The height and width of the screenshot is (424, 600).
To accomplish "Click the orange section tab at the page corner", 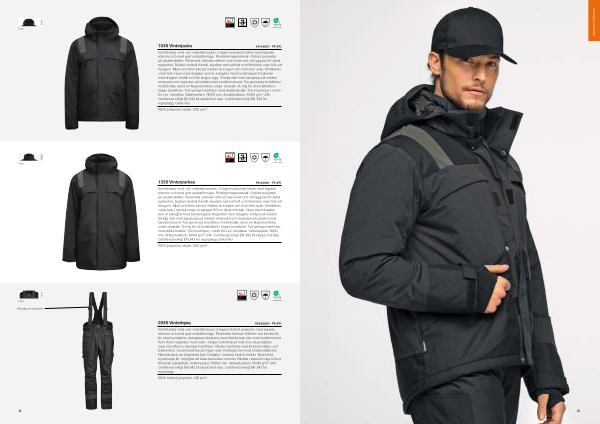I will click(594, 20).
